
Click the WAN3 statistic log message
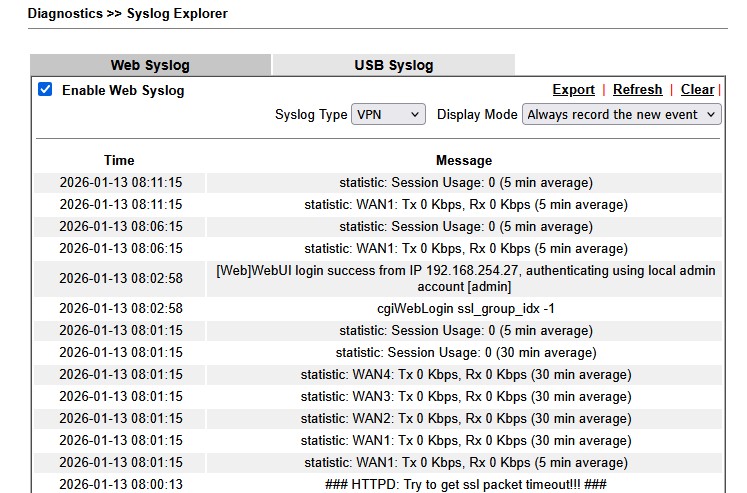pos(466,397)
